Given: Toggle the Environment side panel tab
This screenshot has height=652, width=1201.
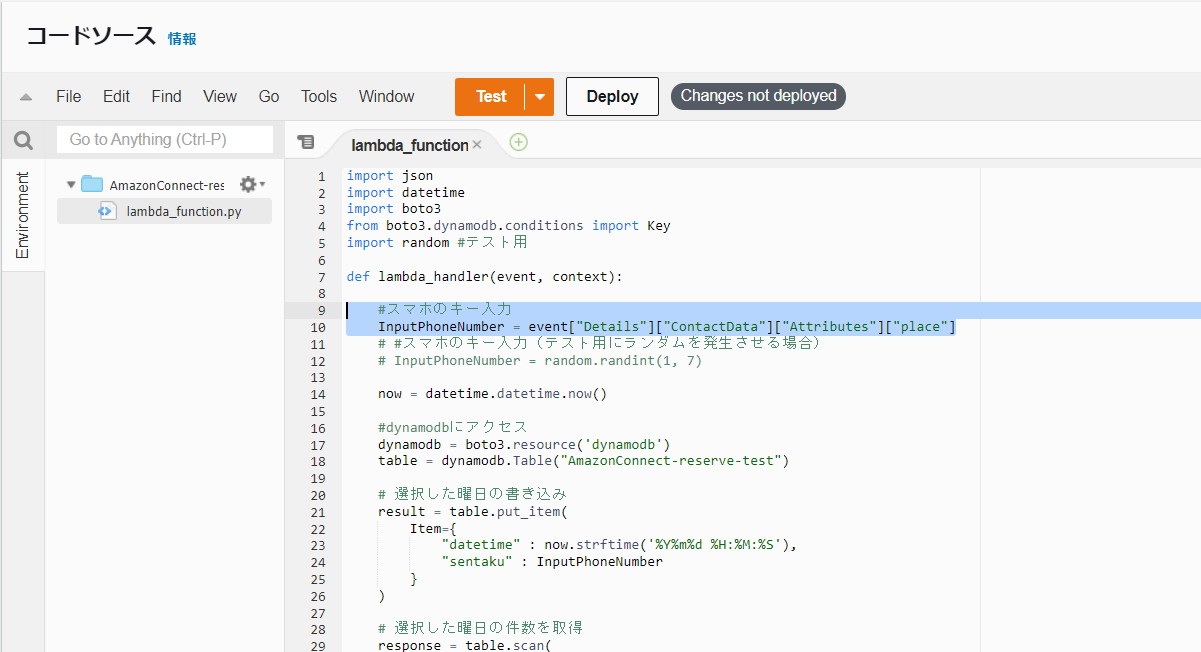Looking at the screenshot, I should 22,215.
